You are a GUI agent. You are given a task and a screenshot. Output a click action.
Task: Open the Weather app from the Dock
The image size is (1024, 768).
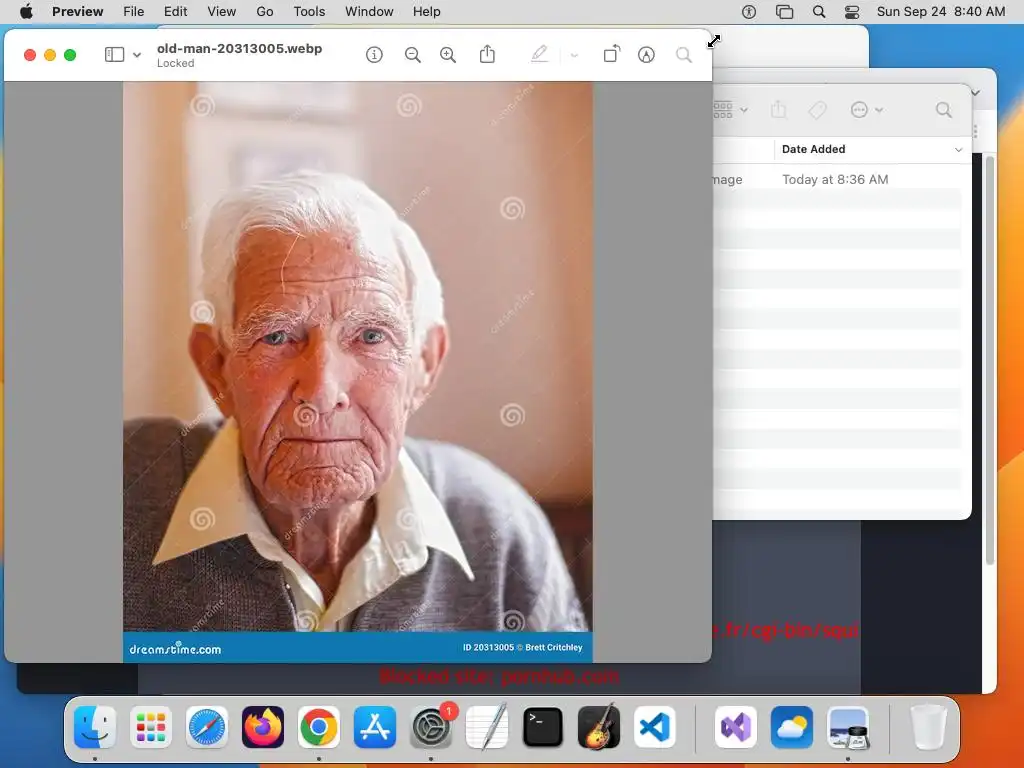point(792,727)
